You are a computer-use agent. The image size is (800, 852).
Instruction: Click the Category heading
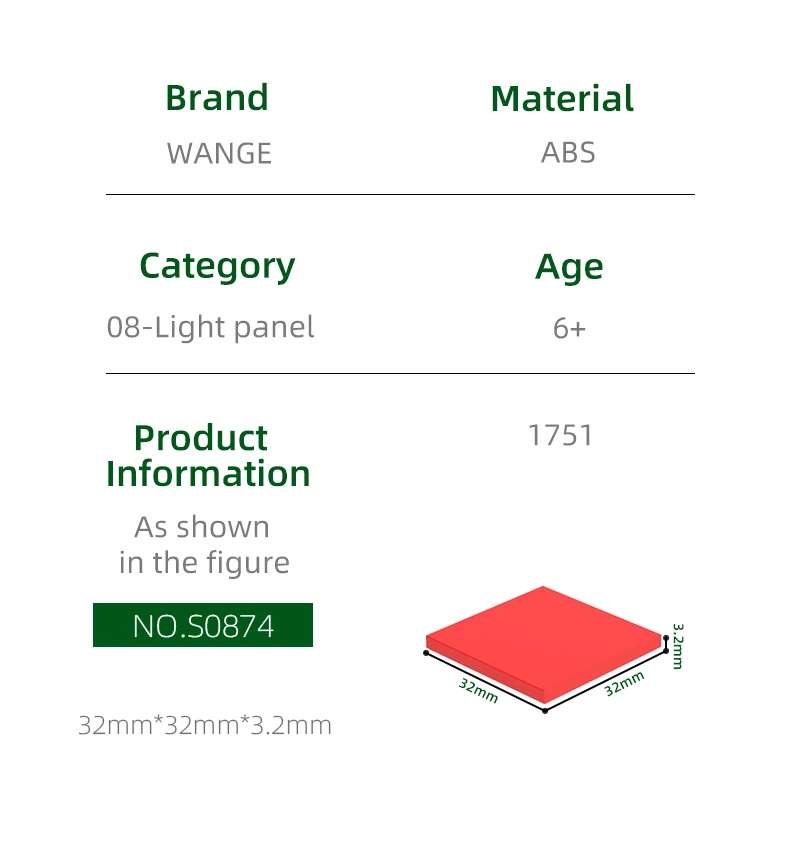click(x=217, y=267)
